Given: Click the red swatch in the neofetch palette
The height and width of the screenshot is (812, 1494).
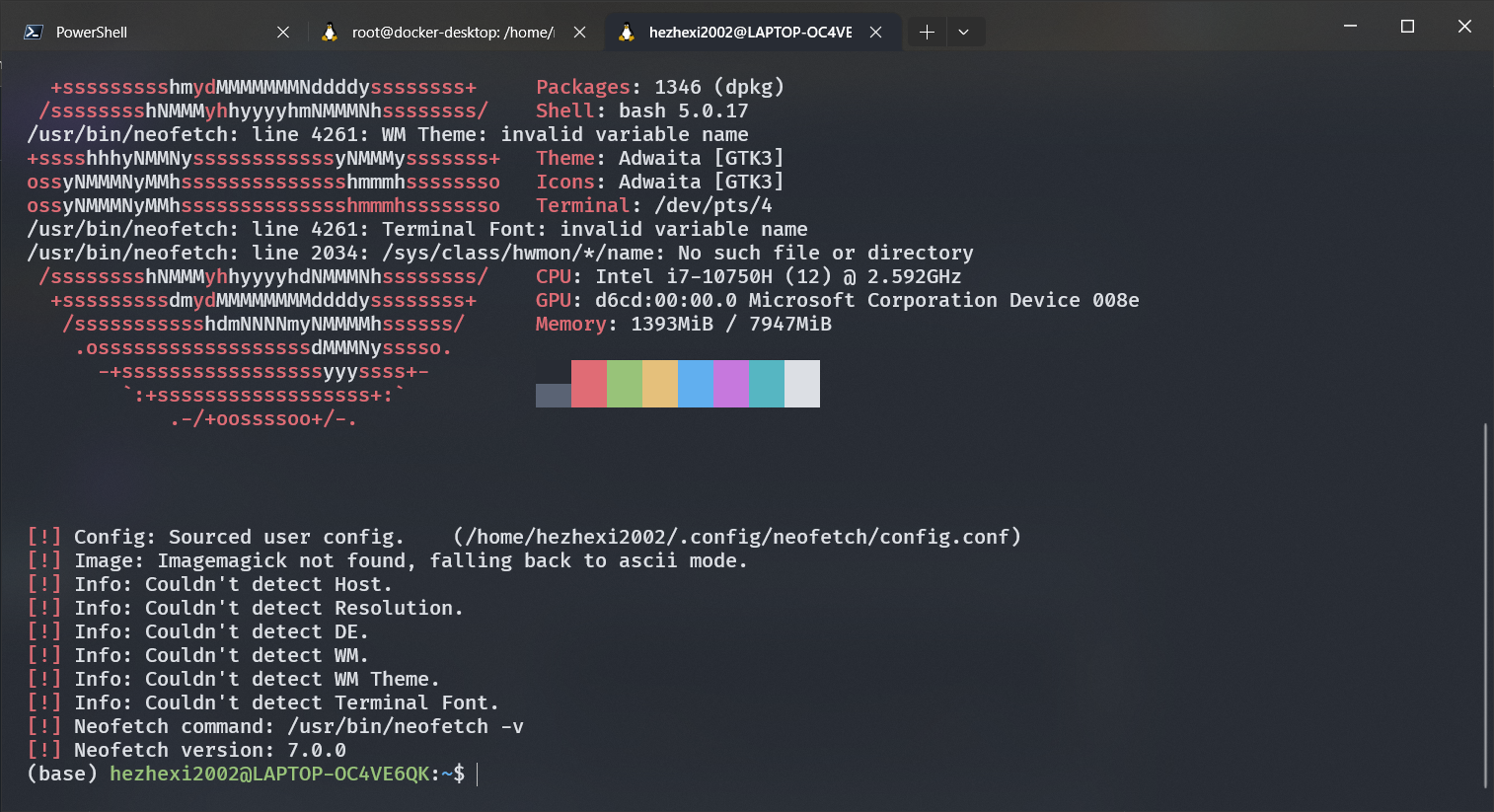Looking at the screenshot, I should pyautogui.click(x=588, y=384).
